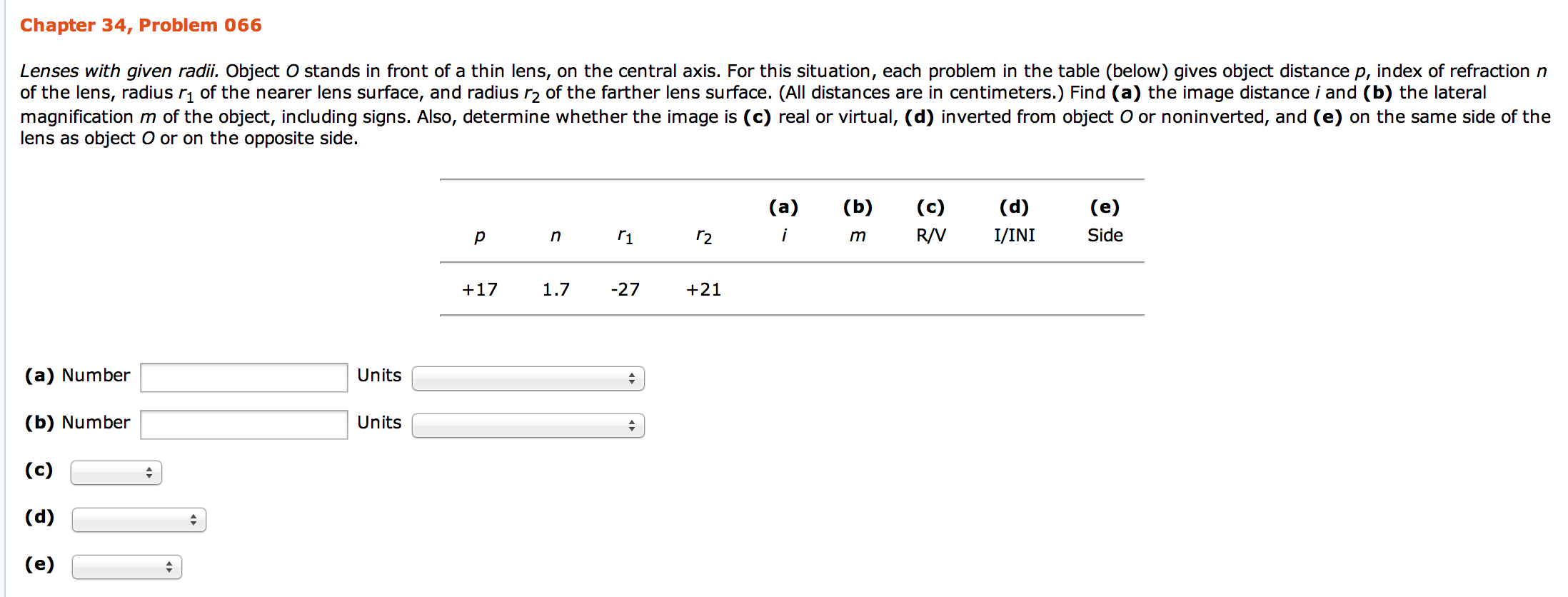
Task: Click the "(a) Number" label
Action: pos(78,376)
